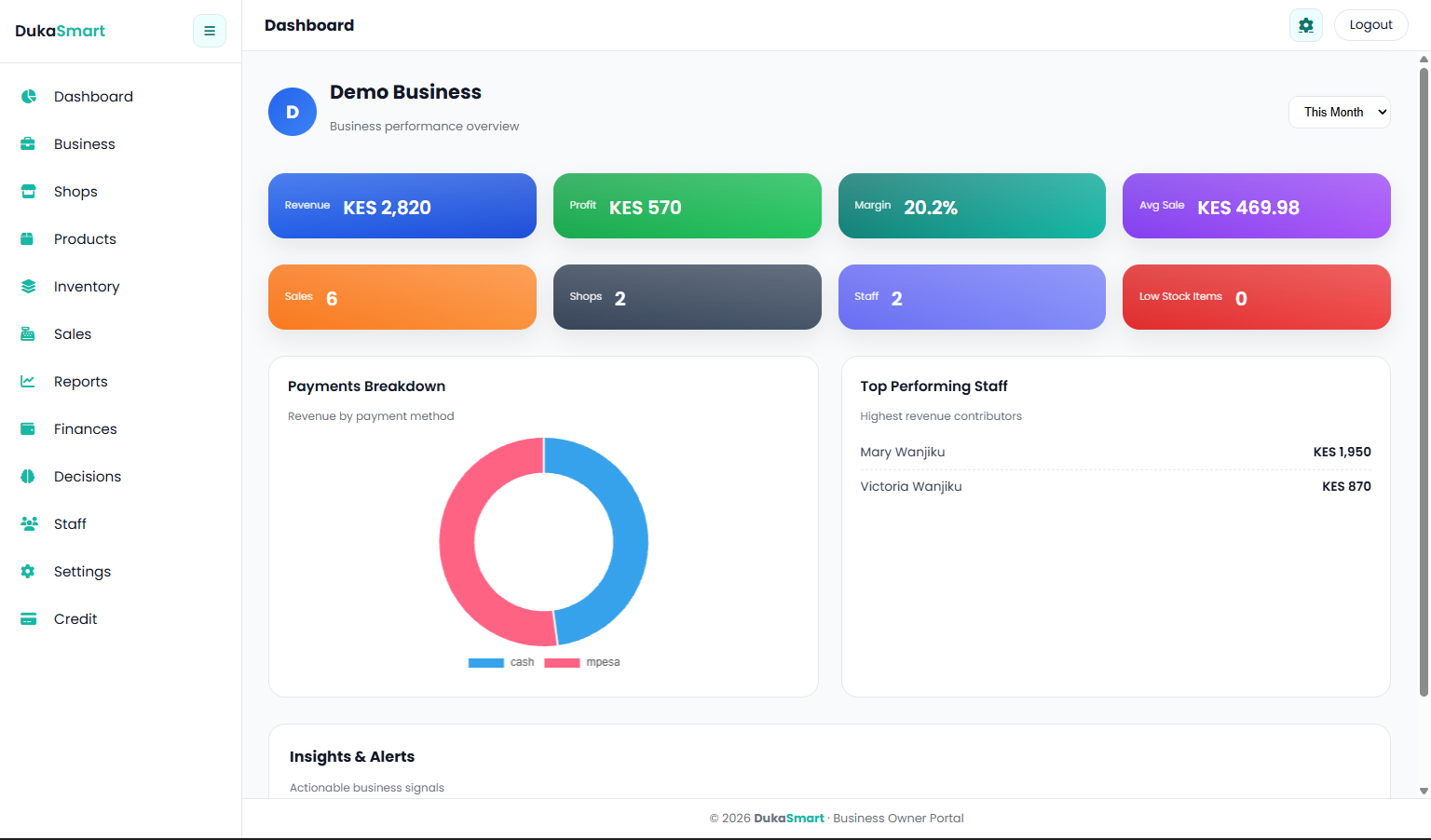Screen dimensions: 1431x840
Task: Click the Settings gear icon in sidebar
Action: (x=28, y=571)
